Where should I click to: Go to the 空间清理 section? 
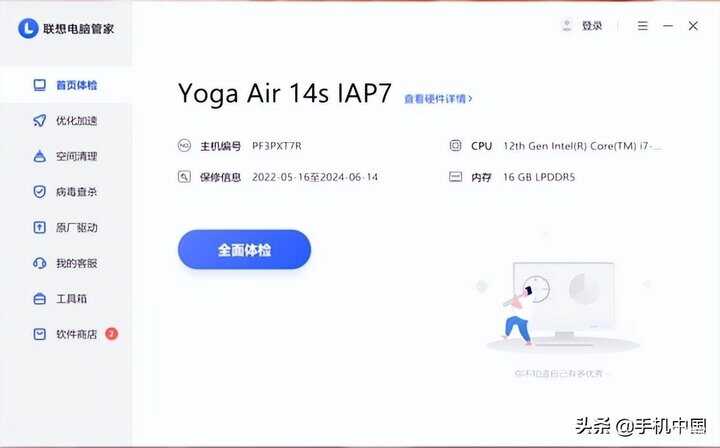point(65,156)
